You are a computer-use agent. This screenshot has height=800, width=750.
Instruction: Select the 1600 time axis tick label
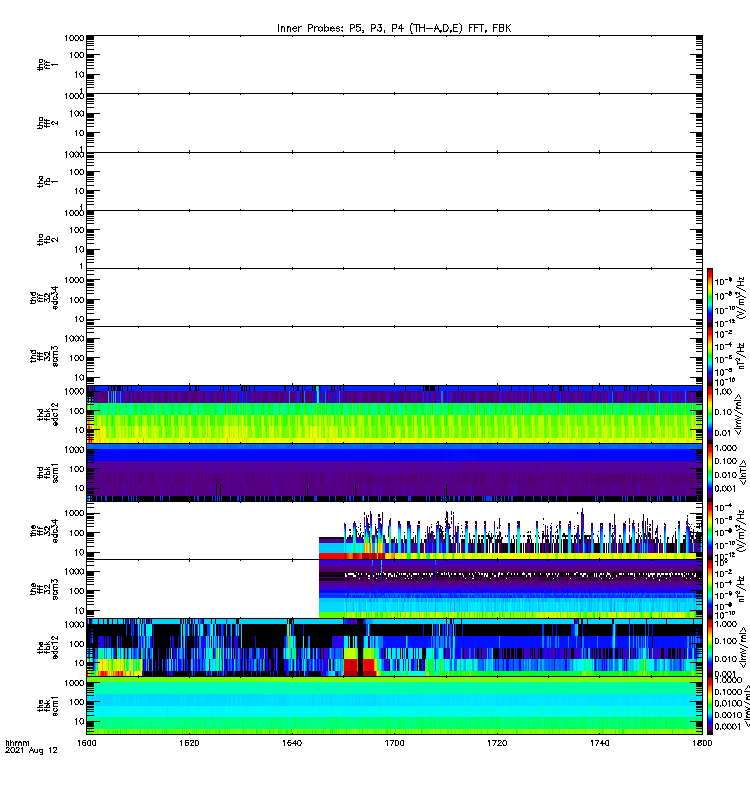pyautogui.click(x=87, y=743)
